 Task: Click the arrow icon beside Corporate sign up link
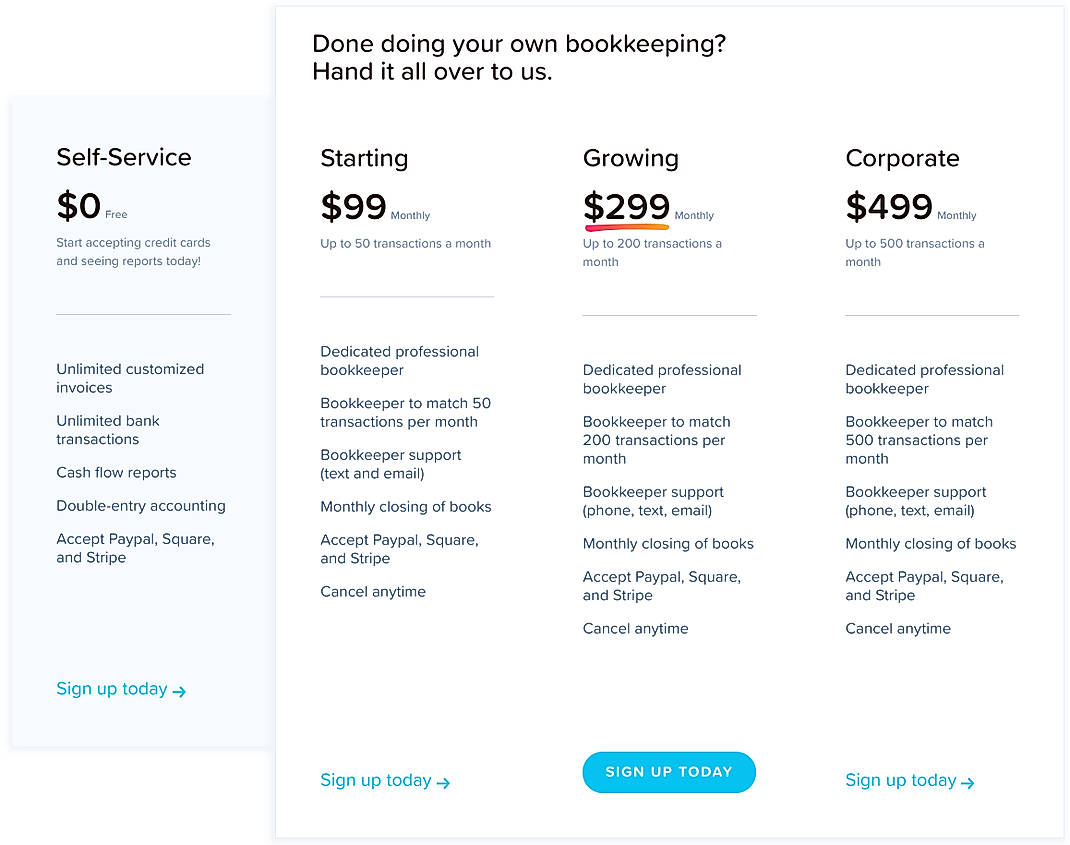pyautogui.click(x=970, y=782)
